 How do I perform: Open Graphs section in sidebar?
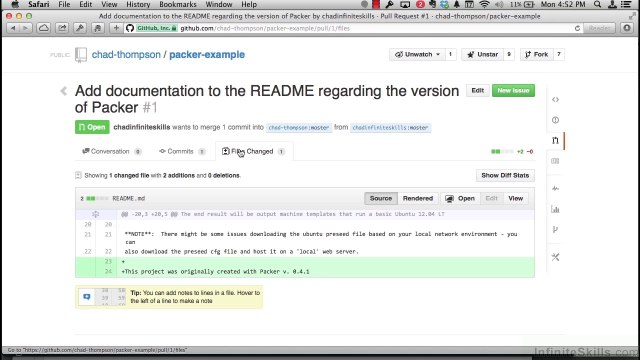click(x=555, y=209)
